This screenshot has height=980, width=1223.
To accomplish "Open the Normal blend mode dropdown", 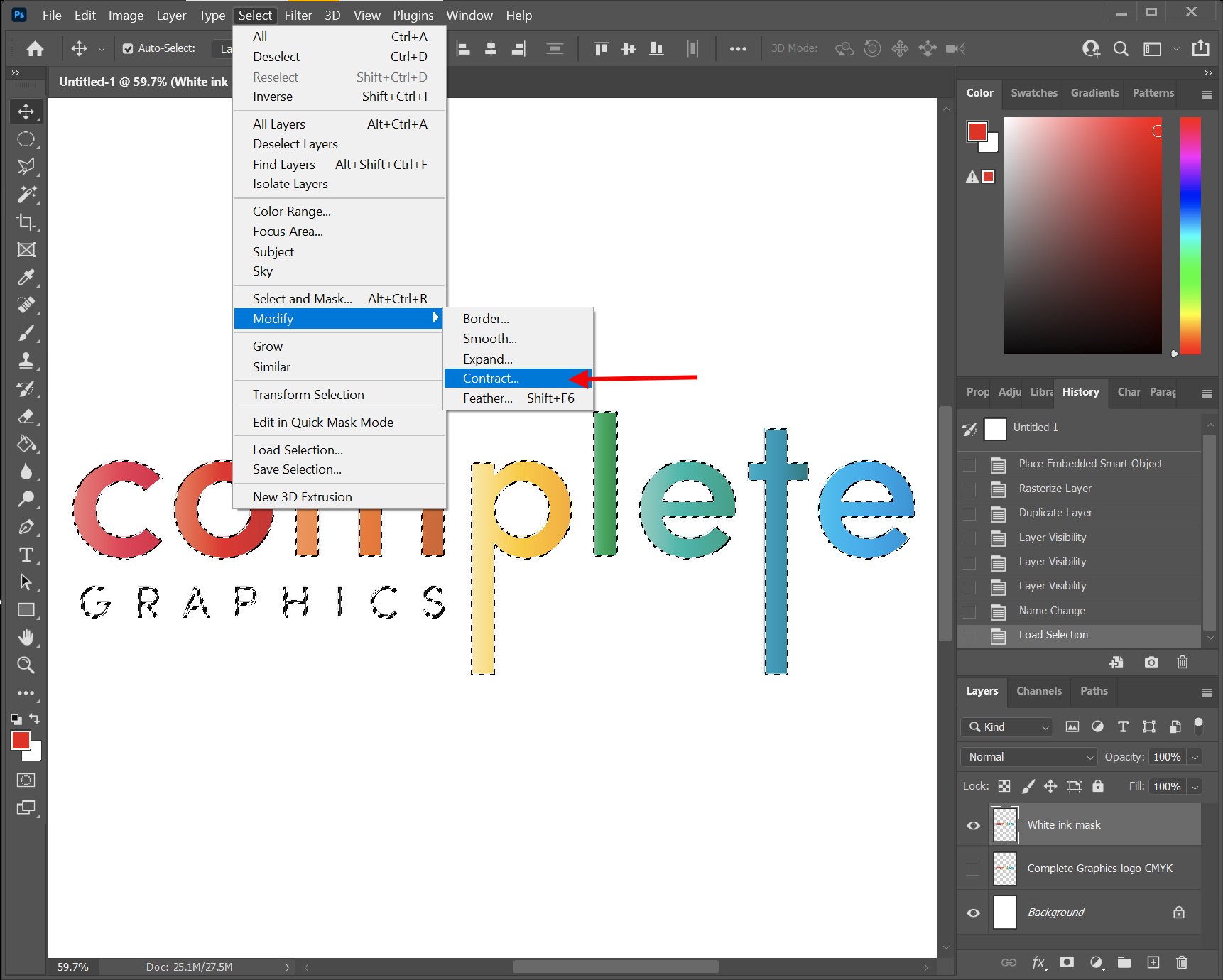I will 1028,756.
